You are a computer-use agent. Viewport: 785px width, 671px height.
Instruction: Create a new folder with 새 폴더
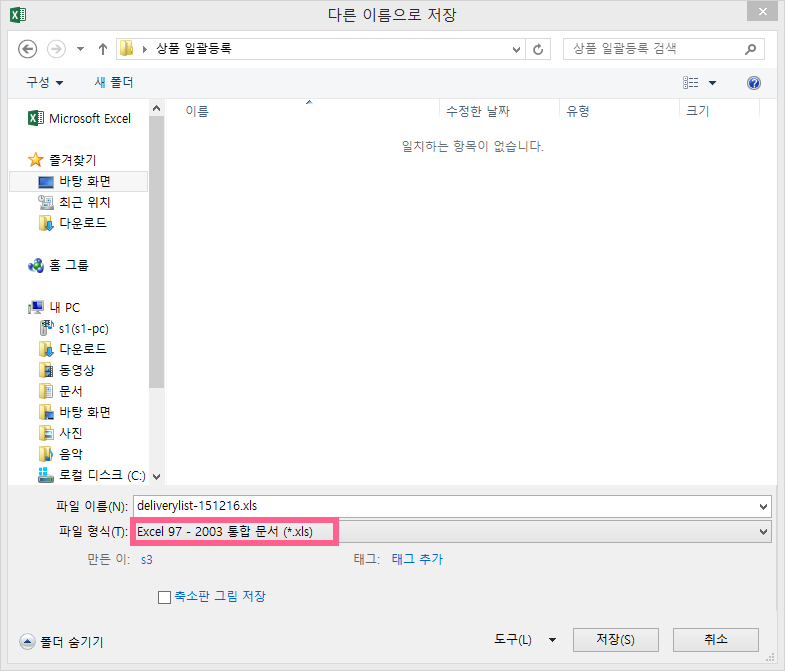coord(114,82)
